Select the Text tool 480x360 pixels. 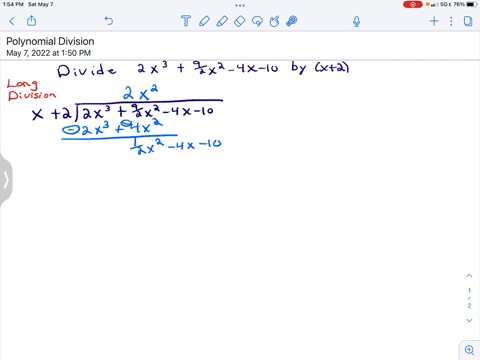pyautogui.click(x=186, y=21)
